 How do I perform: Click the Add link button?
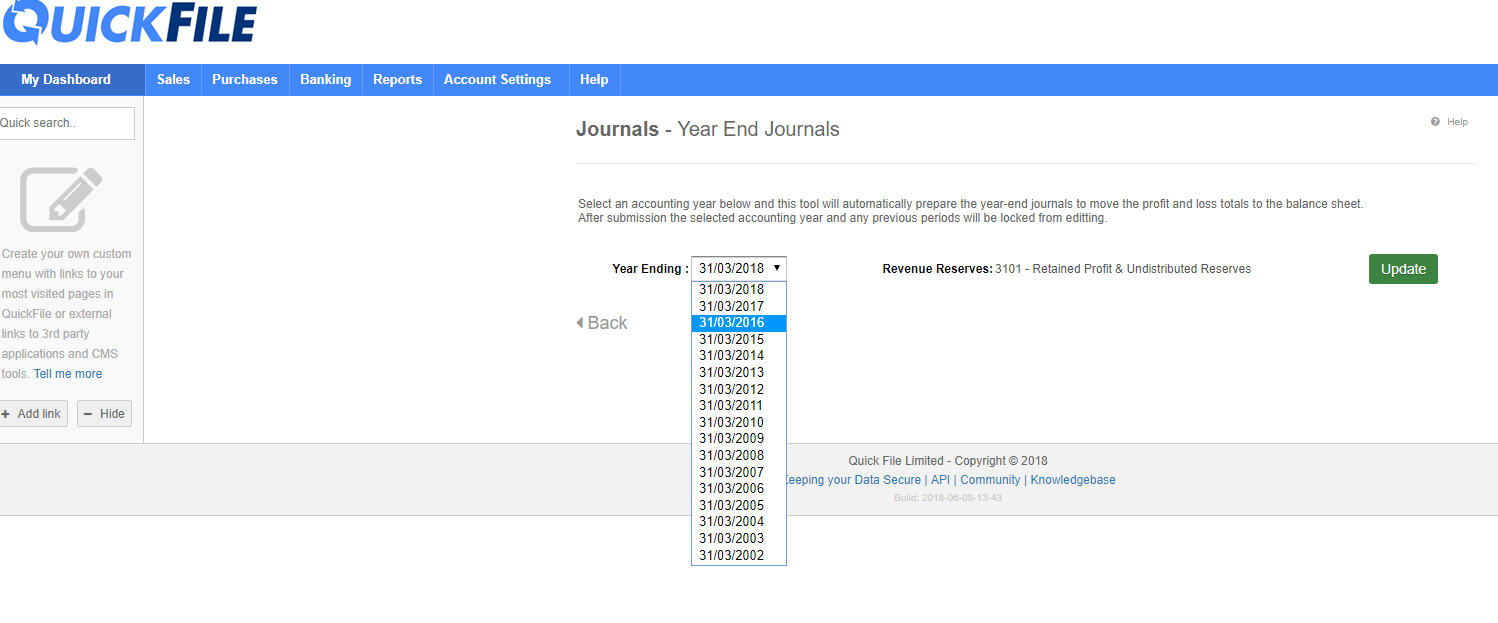pos(33,414)
